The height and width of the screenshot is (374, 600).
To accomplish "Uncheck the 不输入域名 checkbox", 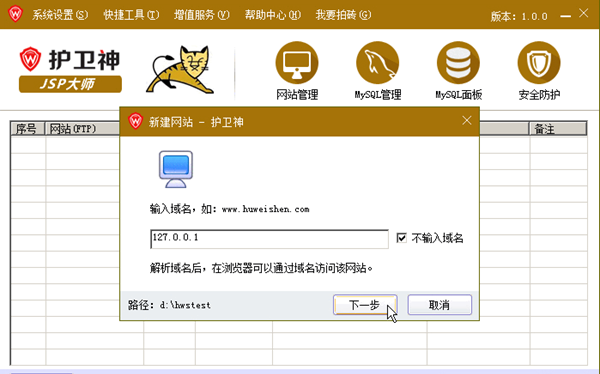I will click(x=401, y=238).
